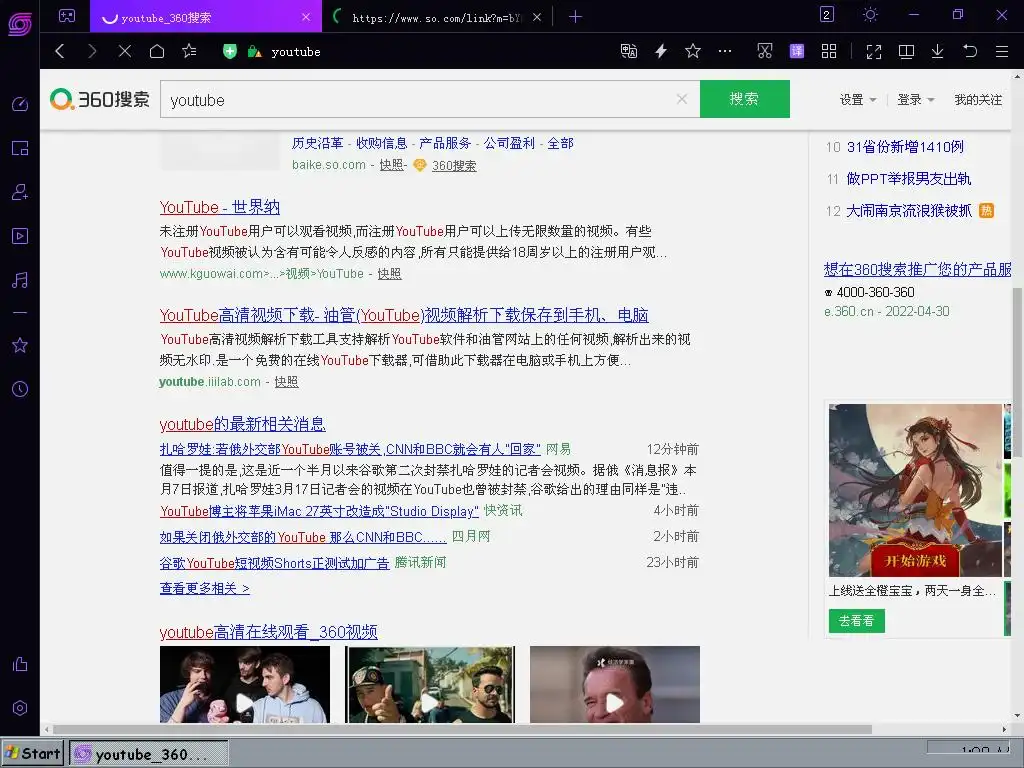1024x768 pixels.
Task: Open the sidebar favorites star icon
Action: pyautogui.click(x=20, y=345)
